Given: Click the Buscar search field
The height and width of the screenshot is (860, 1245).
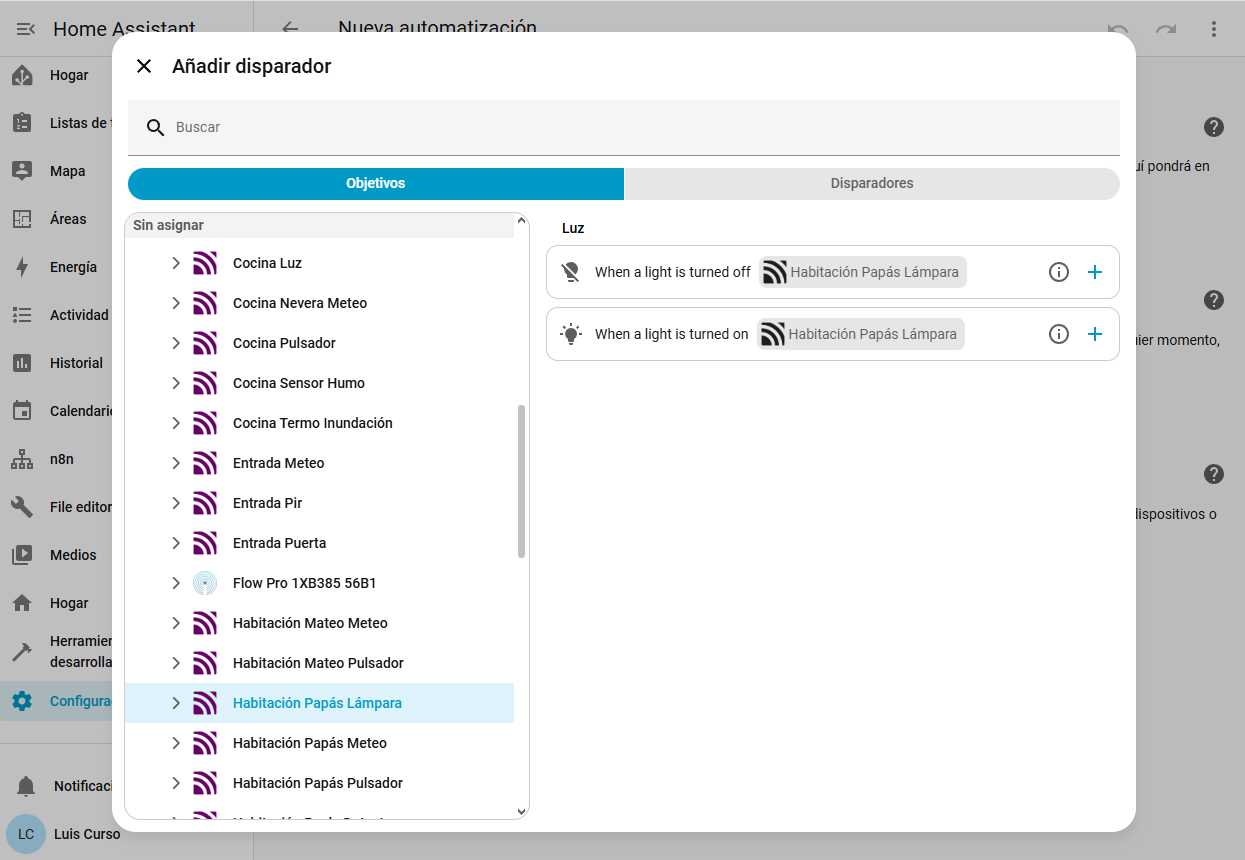Looking at the screenshot, I should pos(640,127).
